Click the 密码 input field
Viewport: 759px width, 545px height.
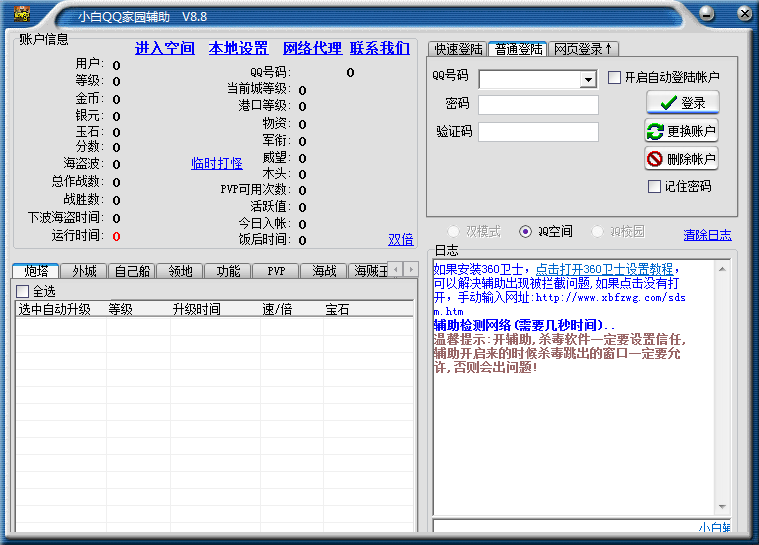538,105
